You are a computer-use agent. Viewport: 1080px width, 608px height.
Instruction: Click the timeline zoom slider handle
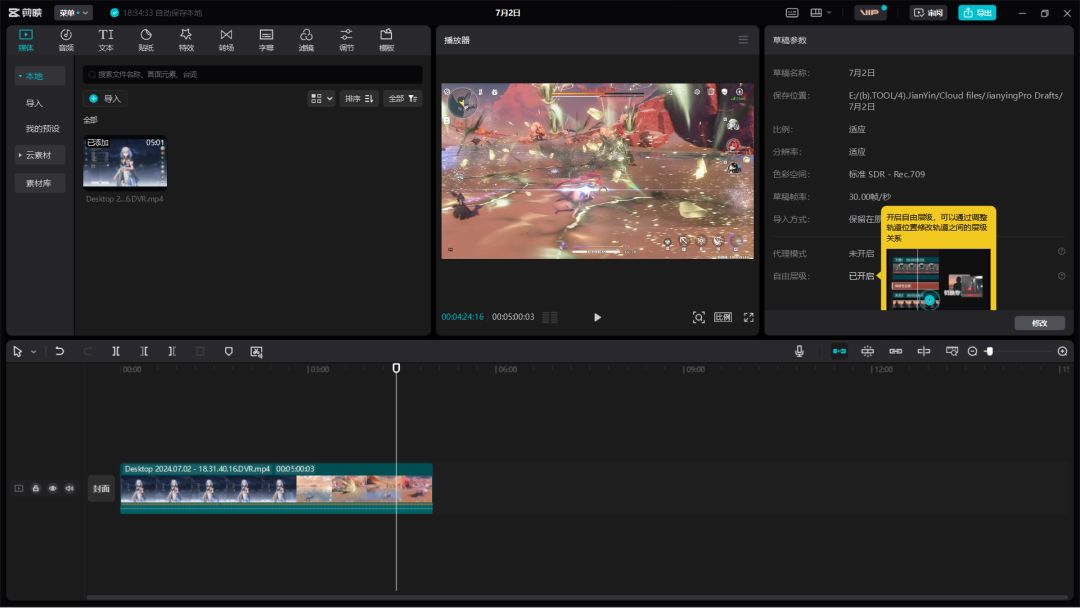tap(989, 351)
